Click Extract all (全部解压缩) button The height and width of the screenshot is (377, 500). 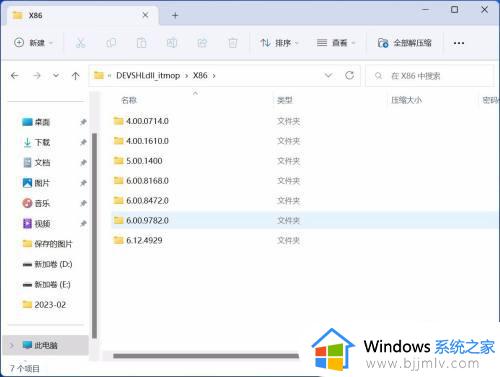click(x=404, y=43)
